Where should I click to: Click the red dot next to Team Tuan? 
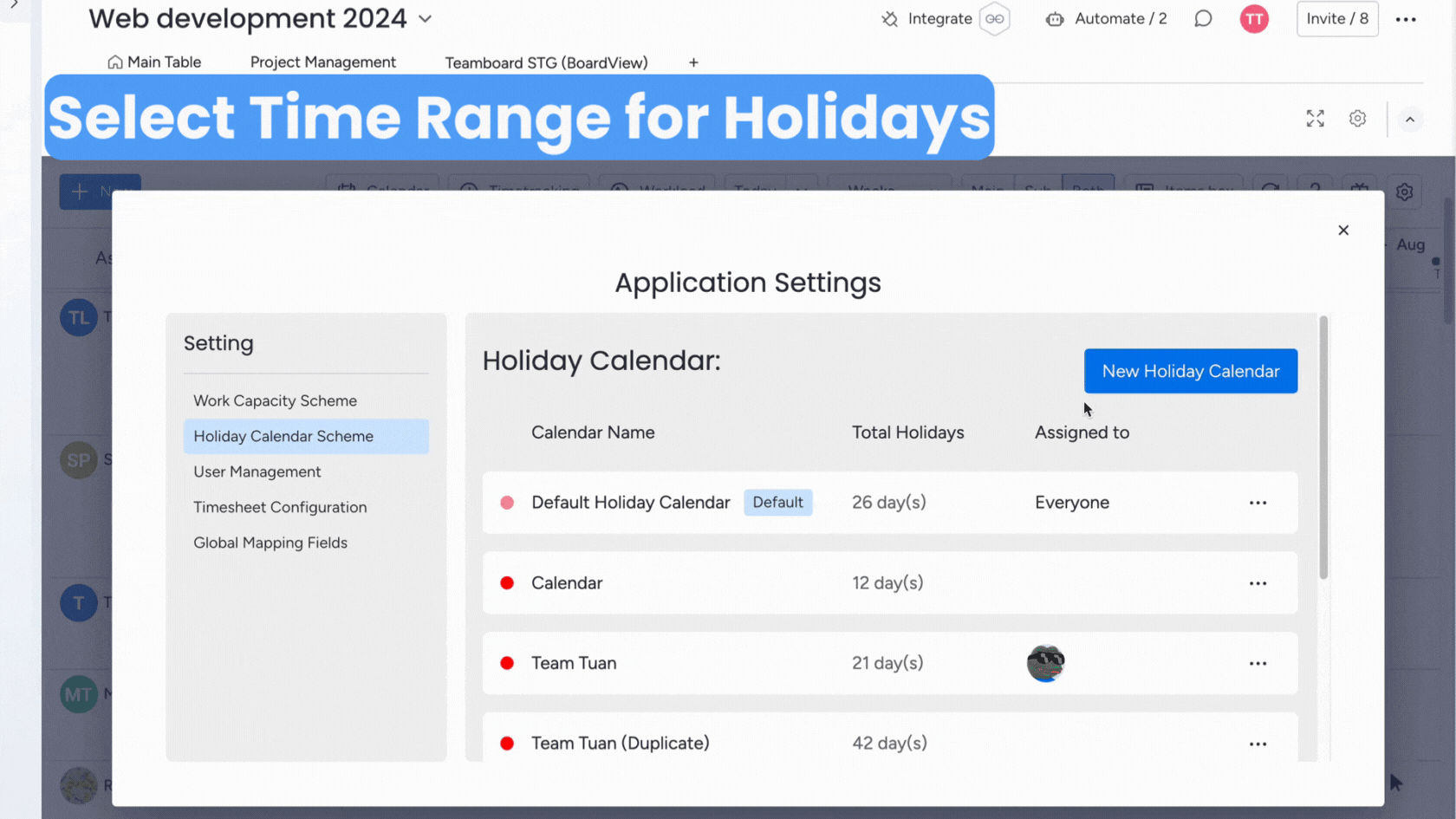[x=507, y=663]
